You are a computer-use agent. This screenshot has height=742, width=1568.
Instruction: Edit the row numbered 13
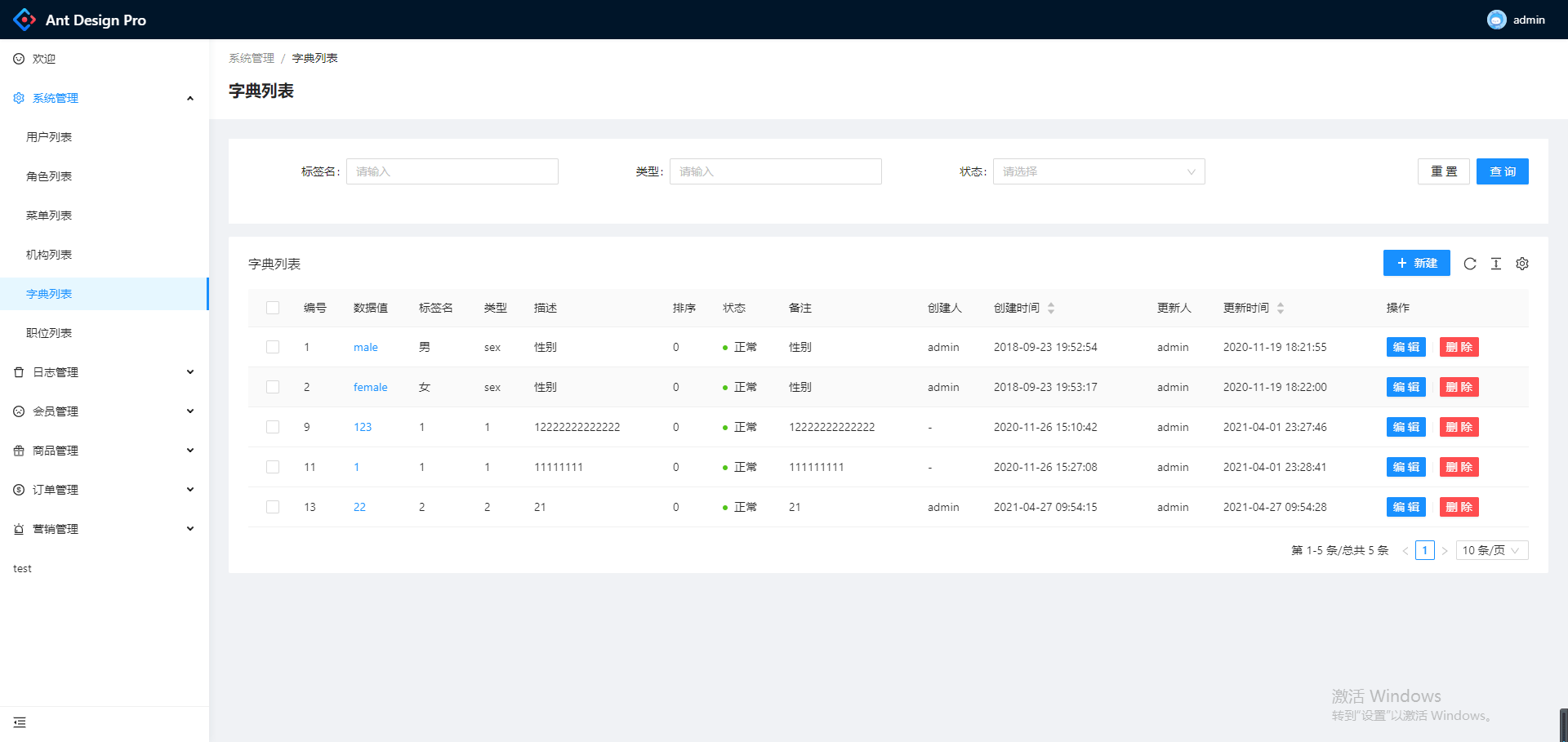(x=1406, y=507)
